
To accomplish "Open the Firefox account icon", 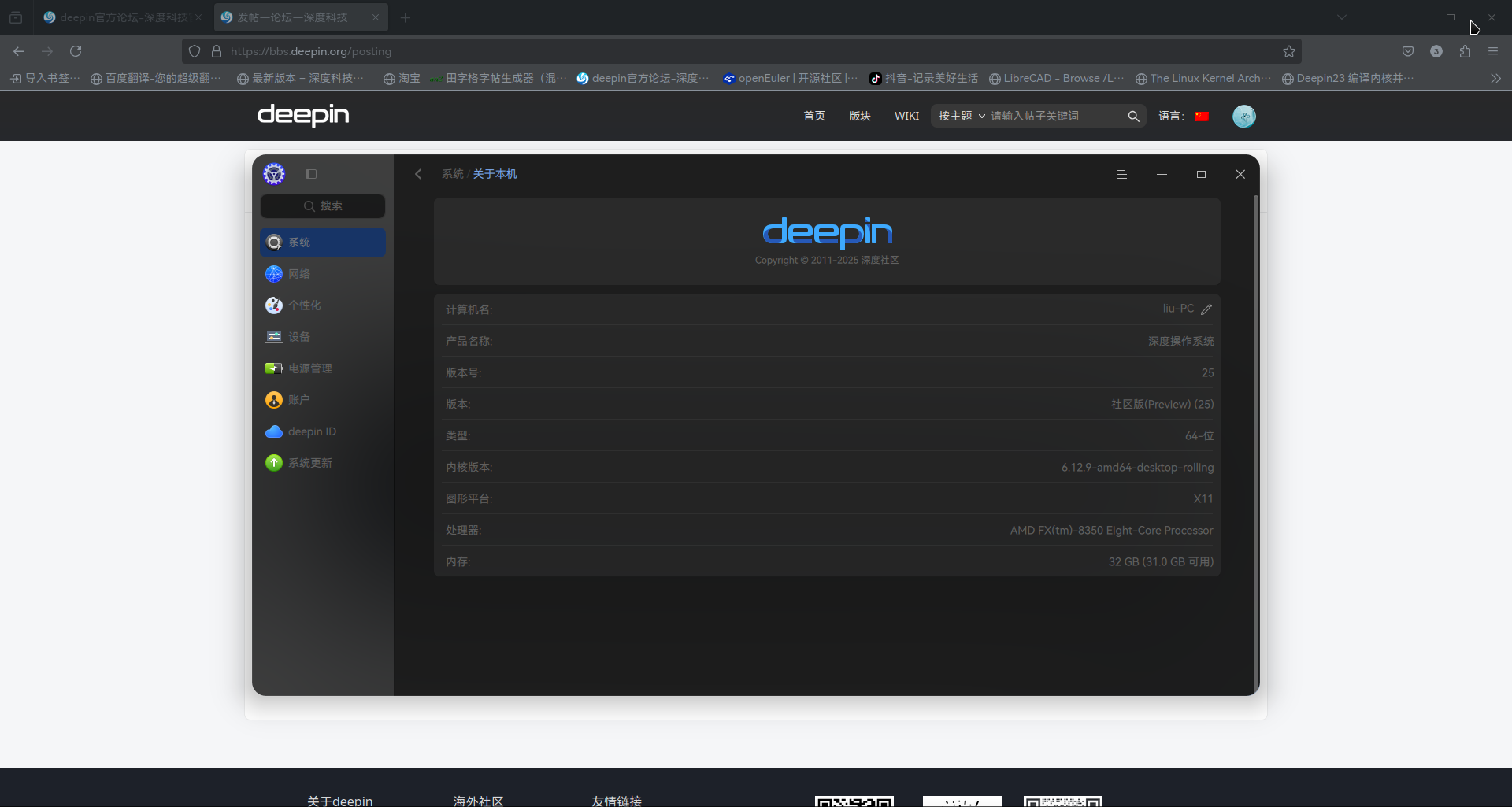I will [x=1436, y=51].
